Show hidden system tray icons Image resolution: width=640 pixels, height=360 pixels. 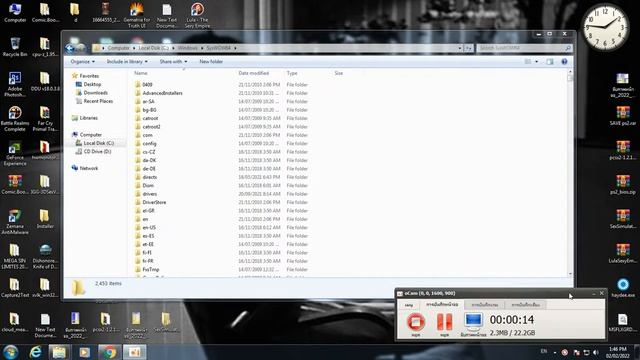555,352
